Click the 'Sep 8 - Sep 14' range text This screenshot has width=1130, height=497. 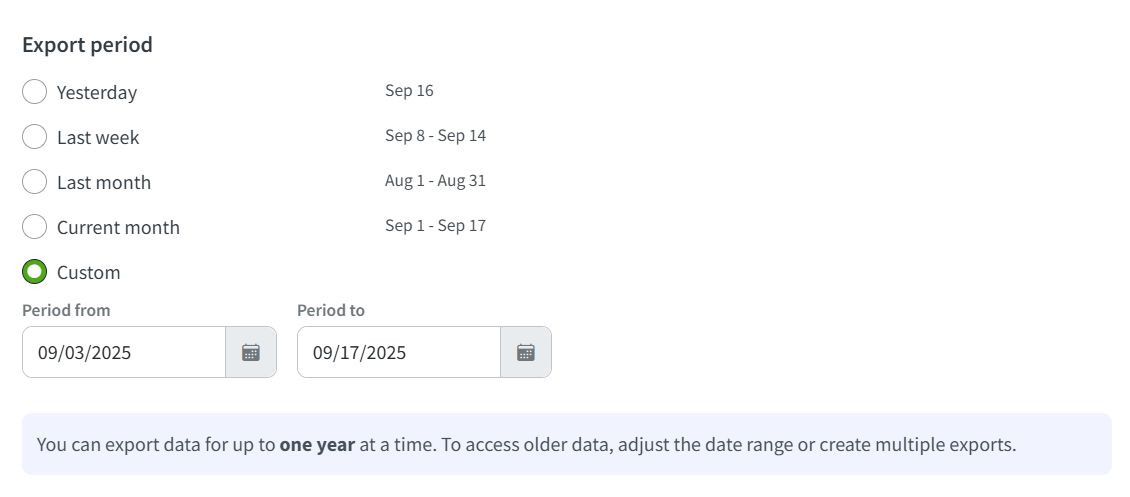pos(435,136)
